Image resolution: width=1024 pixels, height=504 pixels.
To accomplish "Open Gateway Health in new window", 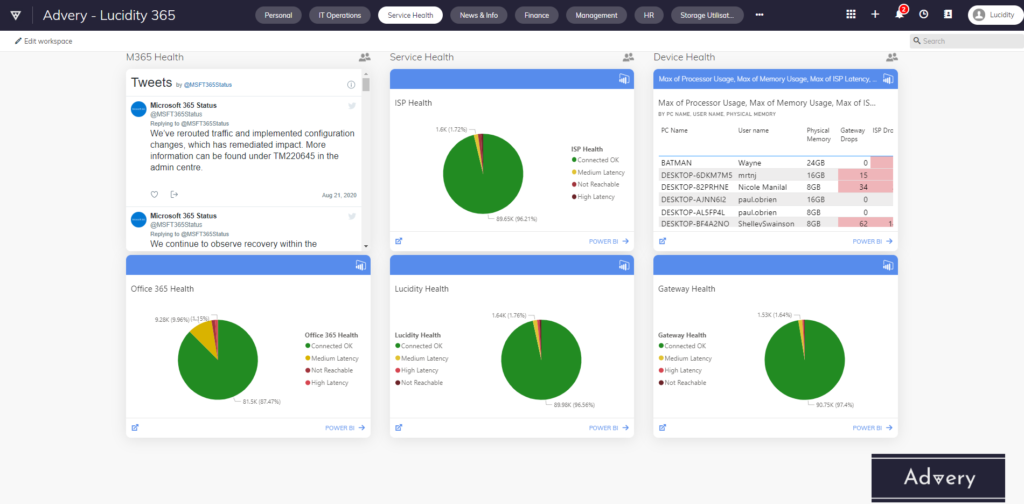I will [x=662, y=428].
